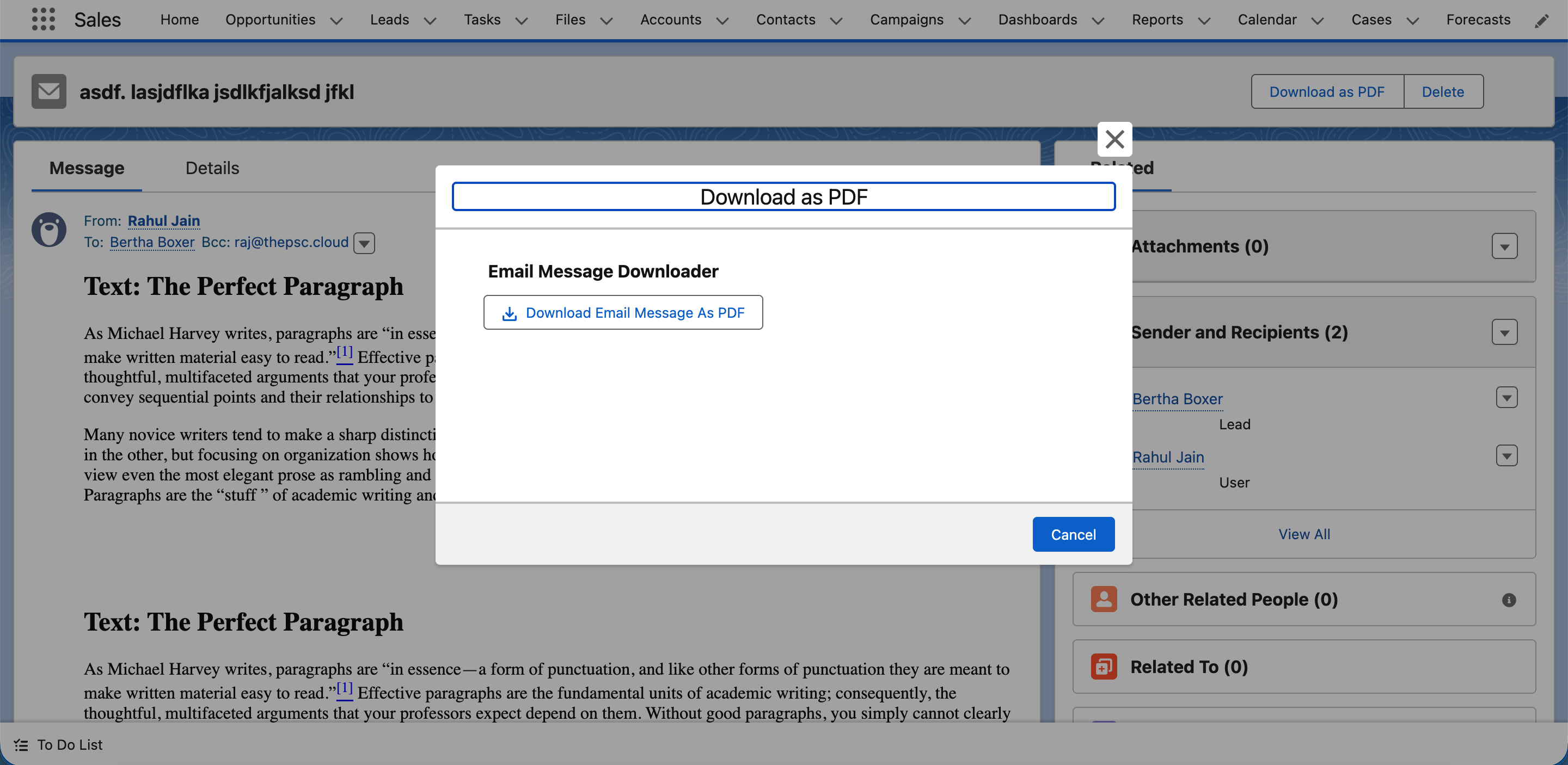Expand the Opportunities navigation chevron

point(336,21)
